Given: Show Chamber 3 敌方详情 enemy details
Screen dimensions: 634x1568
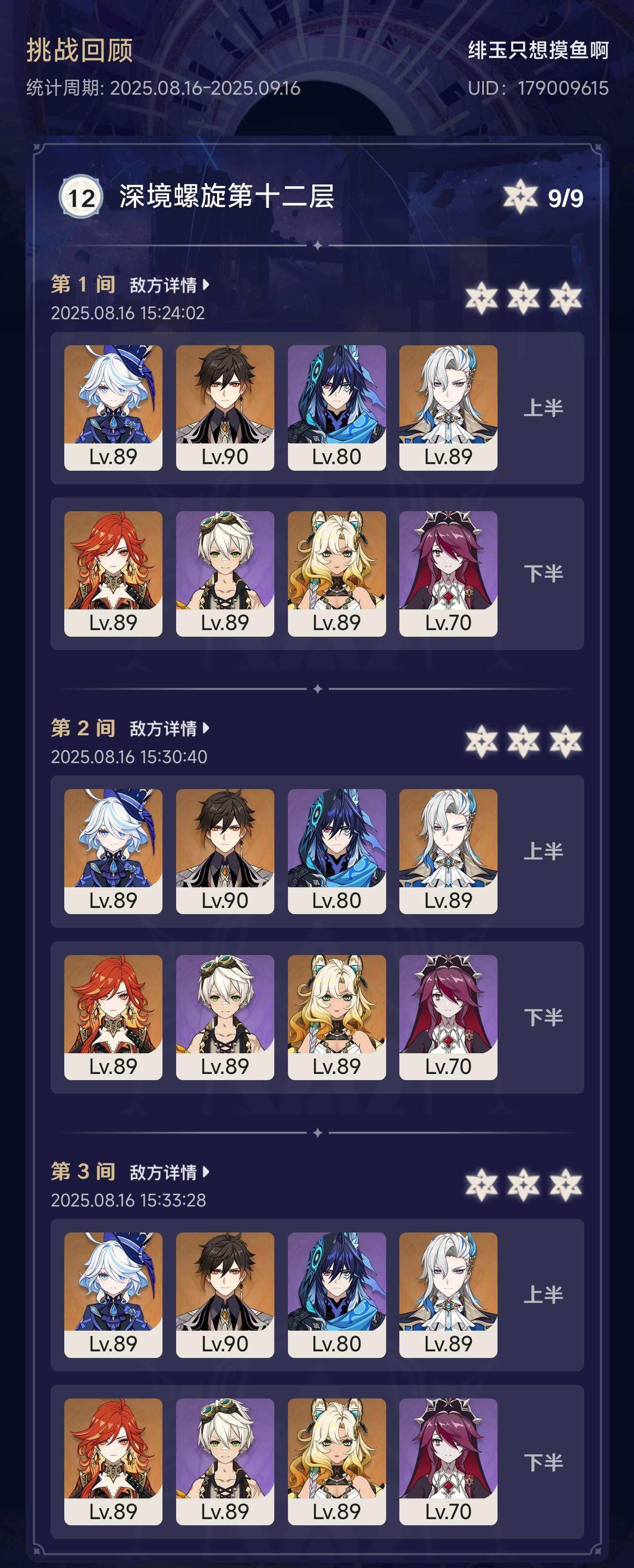Looking at the screenshot, I should point(170,1172).
